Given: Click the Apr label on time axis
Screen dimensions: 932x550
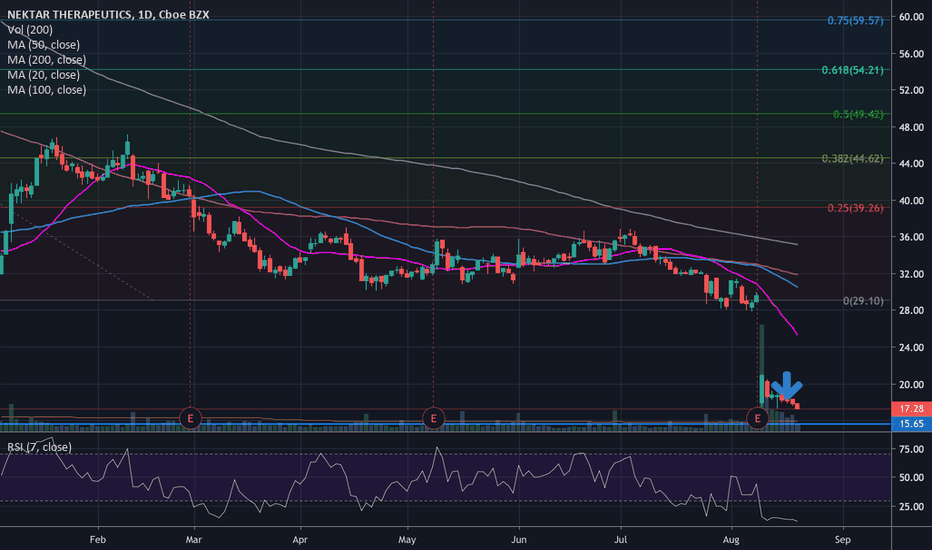Looking at the screenshot, I should (300, 540).
